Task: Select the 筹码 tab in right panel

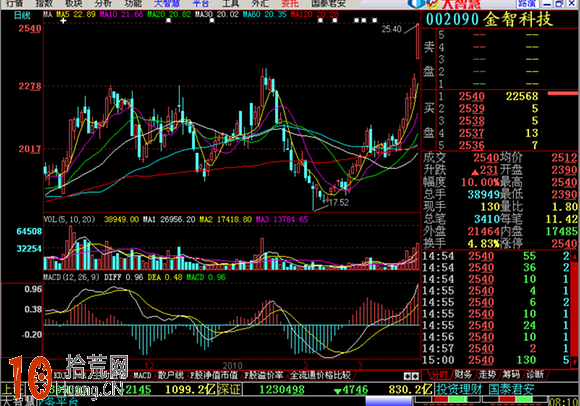Action: [511, 375]
